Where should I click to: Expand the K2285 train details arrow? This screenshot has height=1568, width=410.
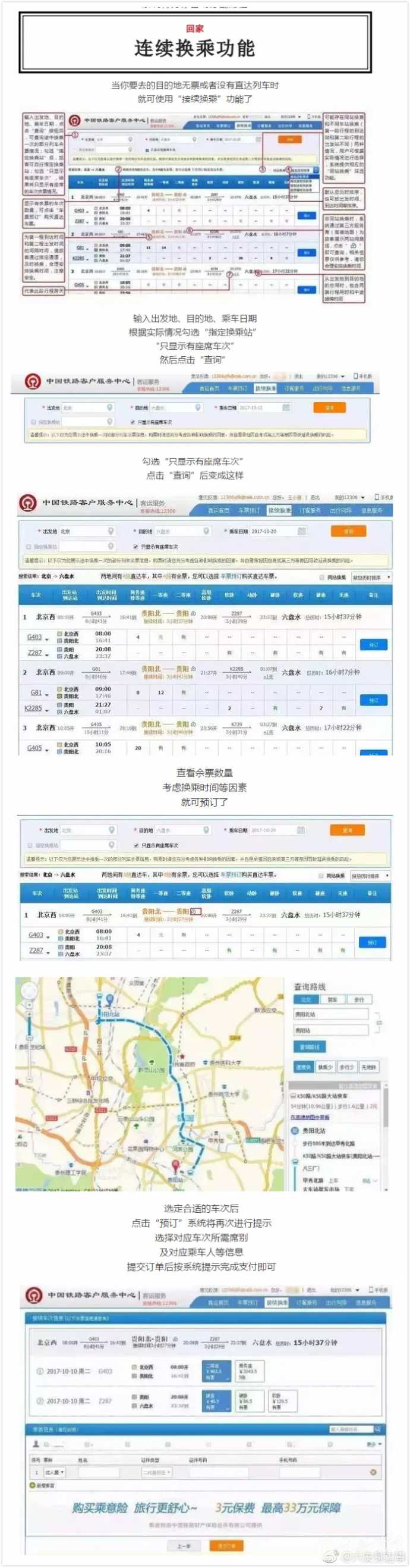(47, 709)
